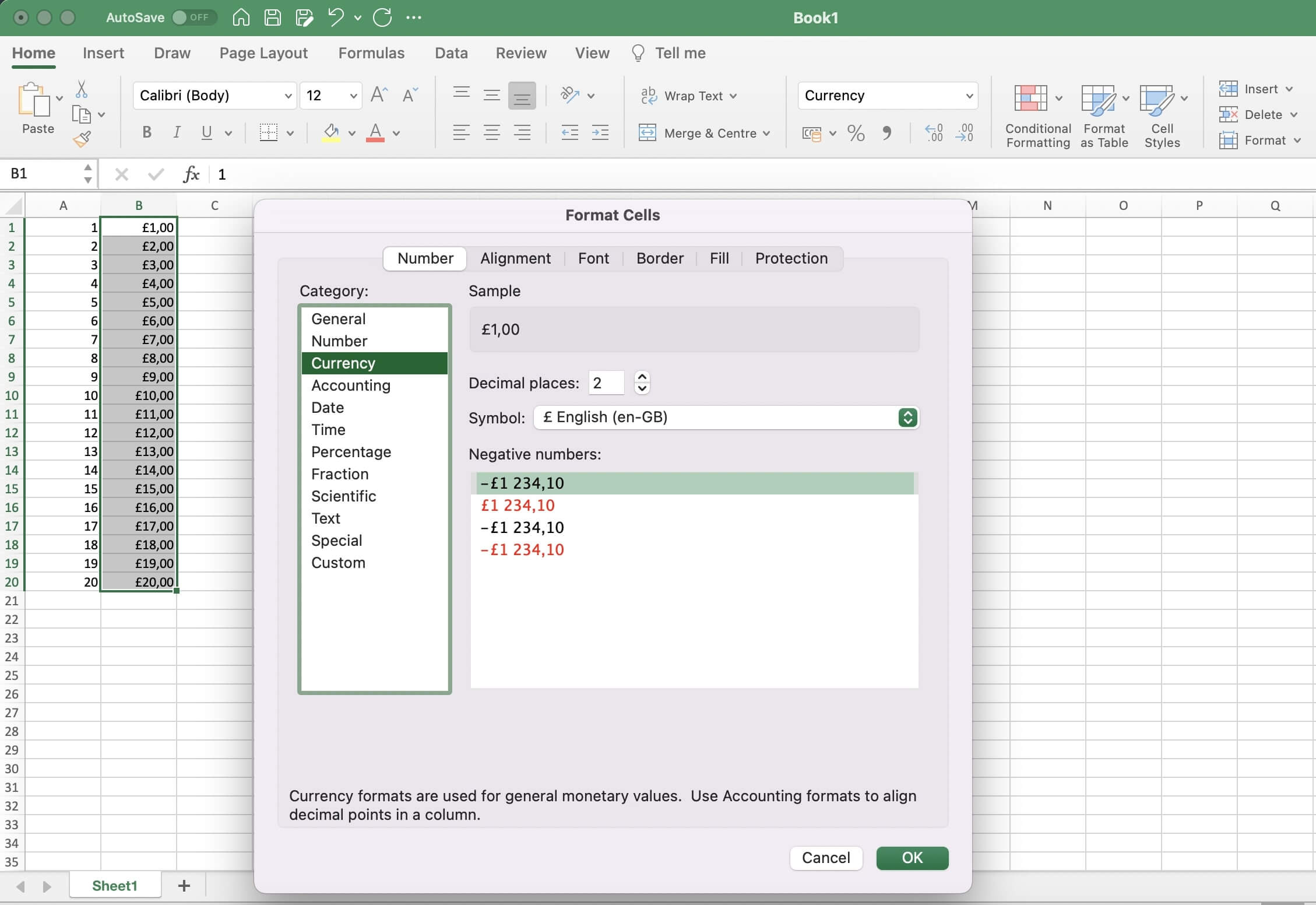Open the Formulas ribbon tab
Screen dimensions: 1316x905
(371, 53)
